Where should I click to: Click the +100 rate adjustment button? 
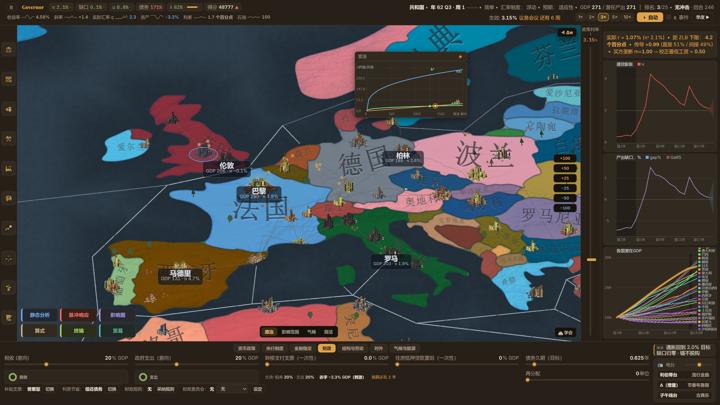click(x=565, y=158)
